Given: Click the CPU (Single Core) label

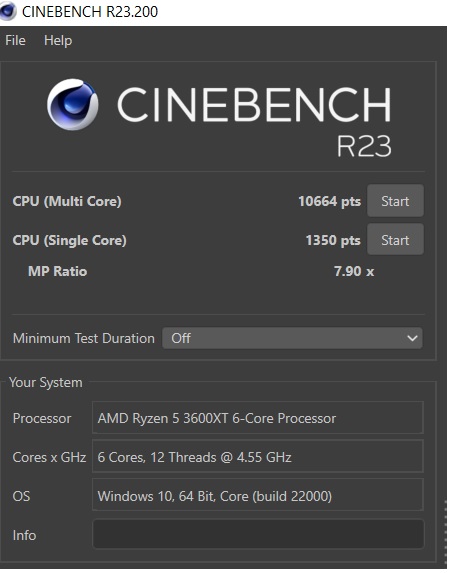Looking at the screenshot, I should click(x=69, y=240).
